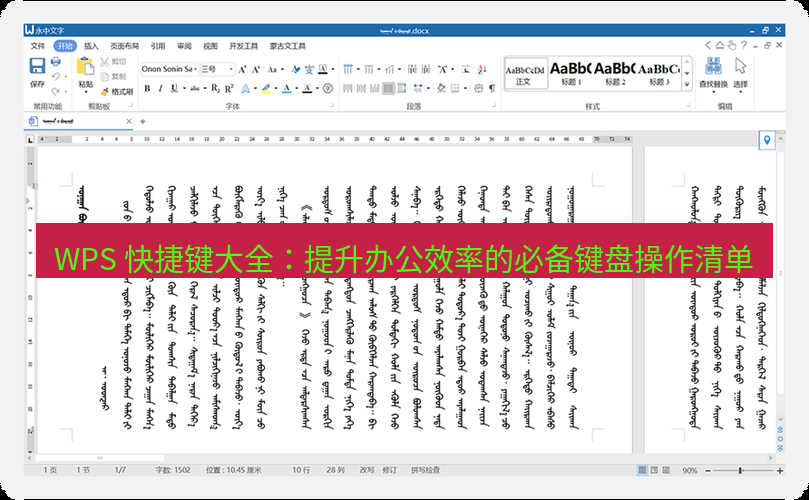Click the new document tab plus button
Viewport: 809px width, 500px height.
143,121
